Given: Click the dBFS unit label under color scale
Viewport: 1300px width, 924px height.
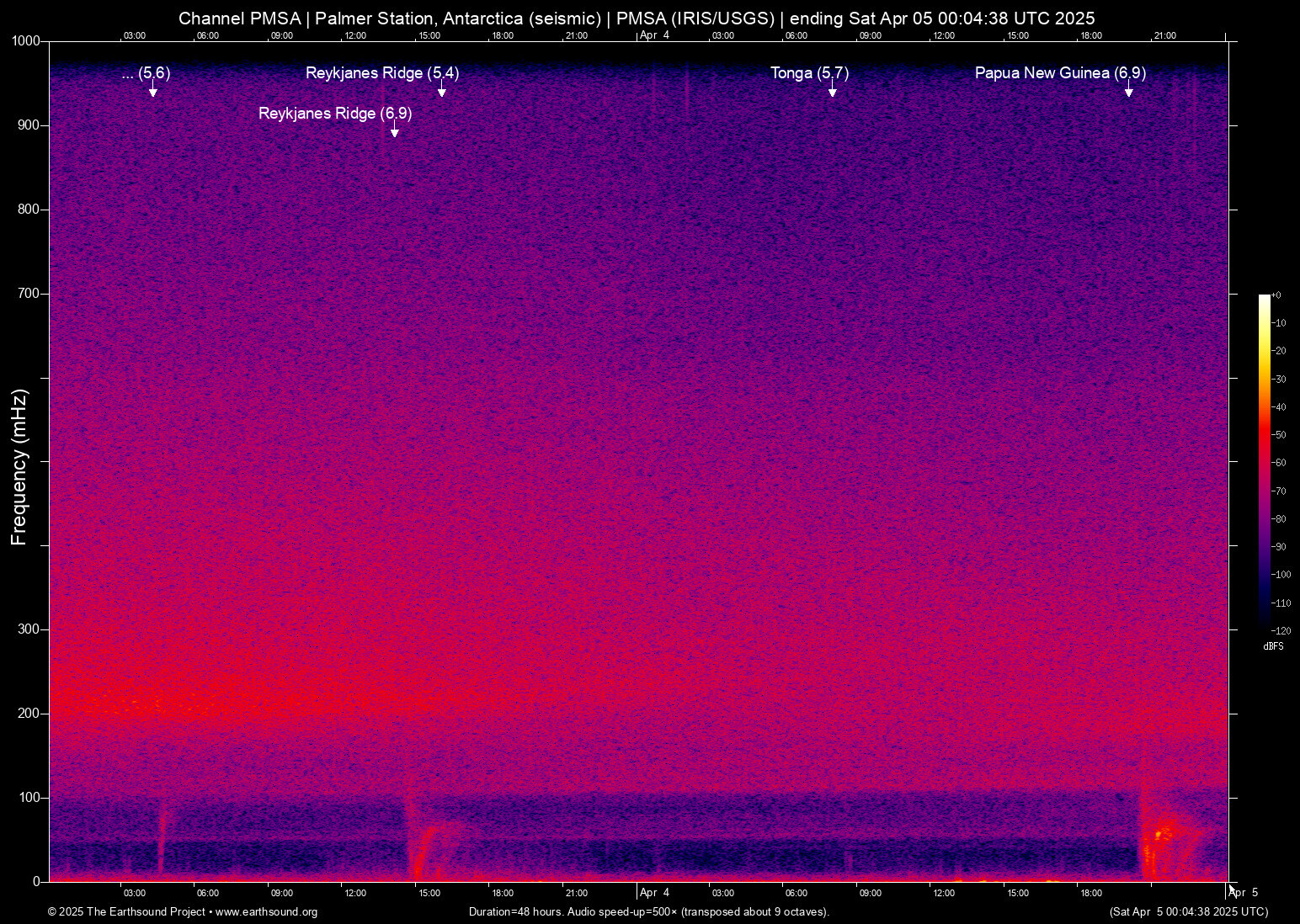Looking at the screenshot, I should (1273, 646).
